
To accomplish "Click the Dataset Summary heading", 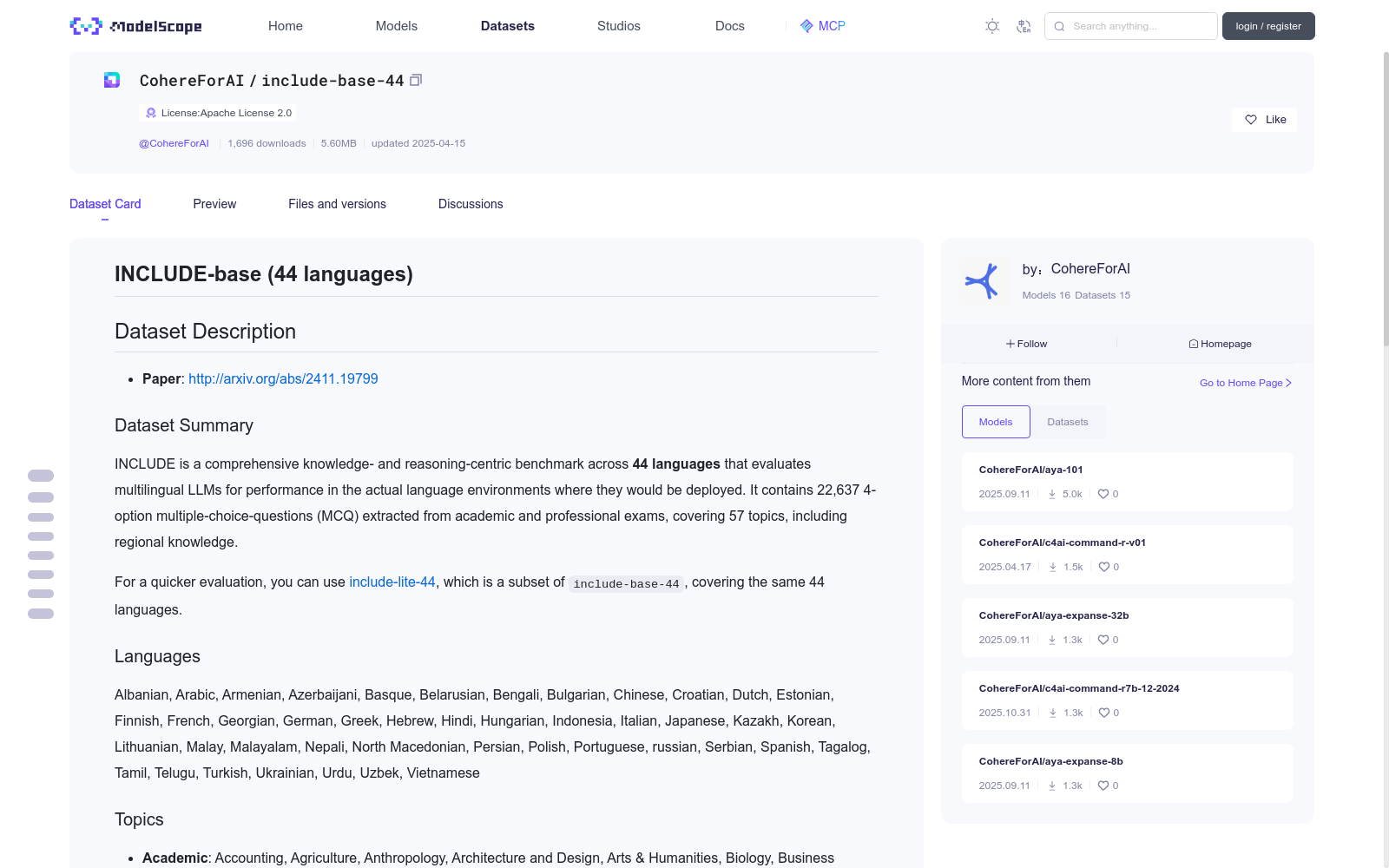I will click(x=184, y=425).
